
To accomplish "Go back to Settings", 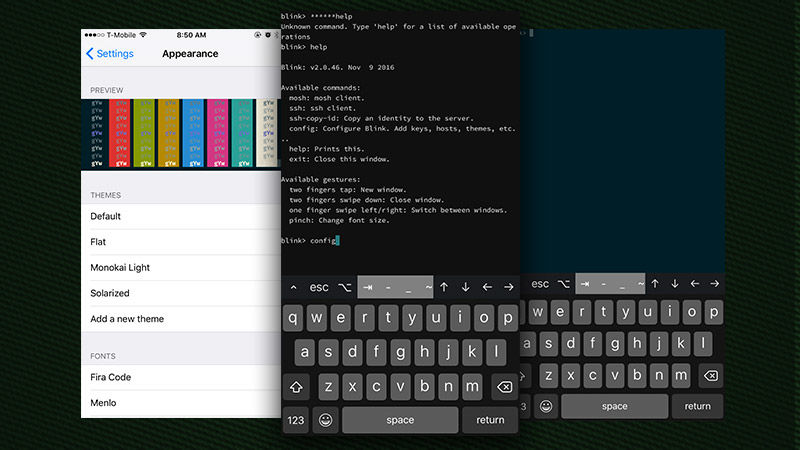I will pos(110,54).
